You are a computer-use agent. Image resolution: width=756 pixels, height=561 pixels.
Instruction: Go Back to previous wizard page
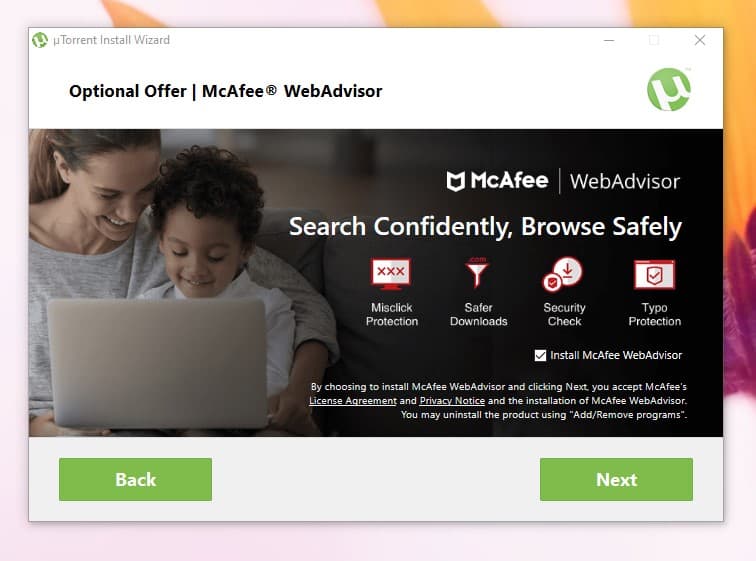click(x=135, y=480)
